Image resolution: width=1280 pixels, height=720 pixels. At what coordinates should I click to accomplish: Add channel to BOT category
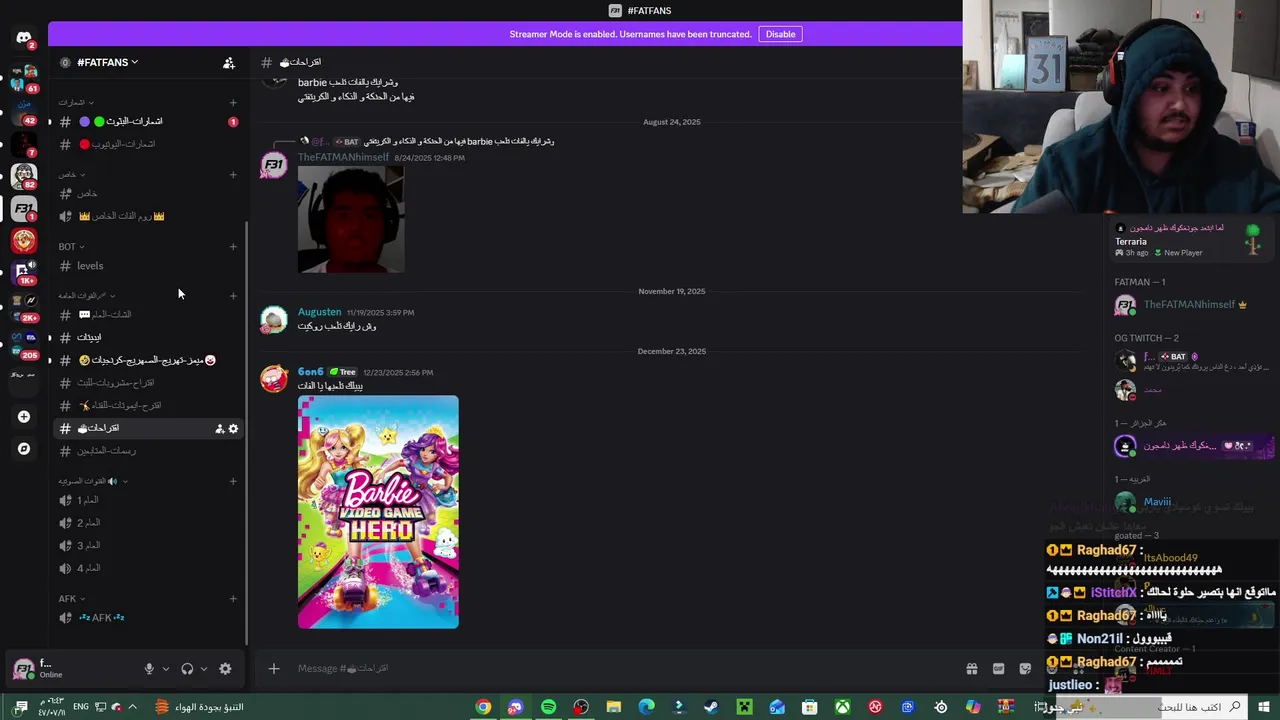pos(233,247)
